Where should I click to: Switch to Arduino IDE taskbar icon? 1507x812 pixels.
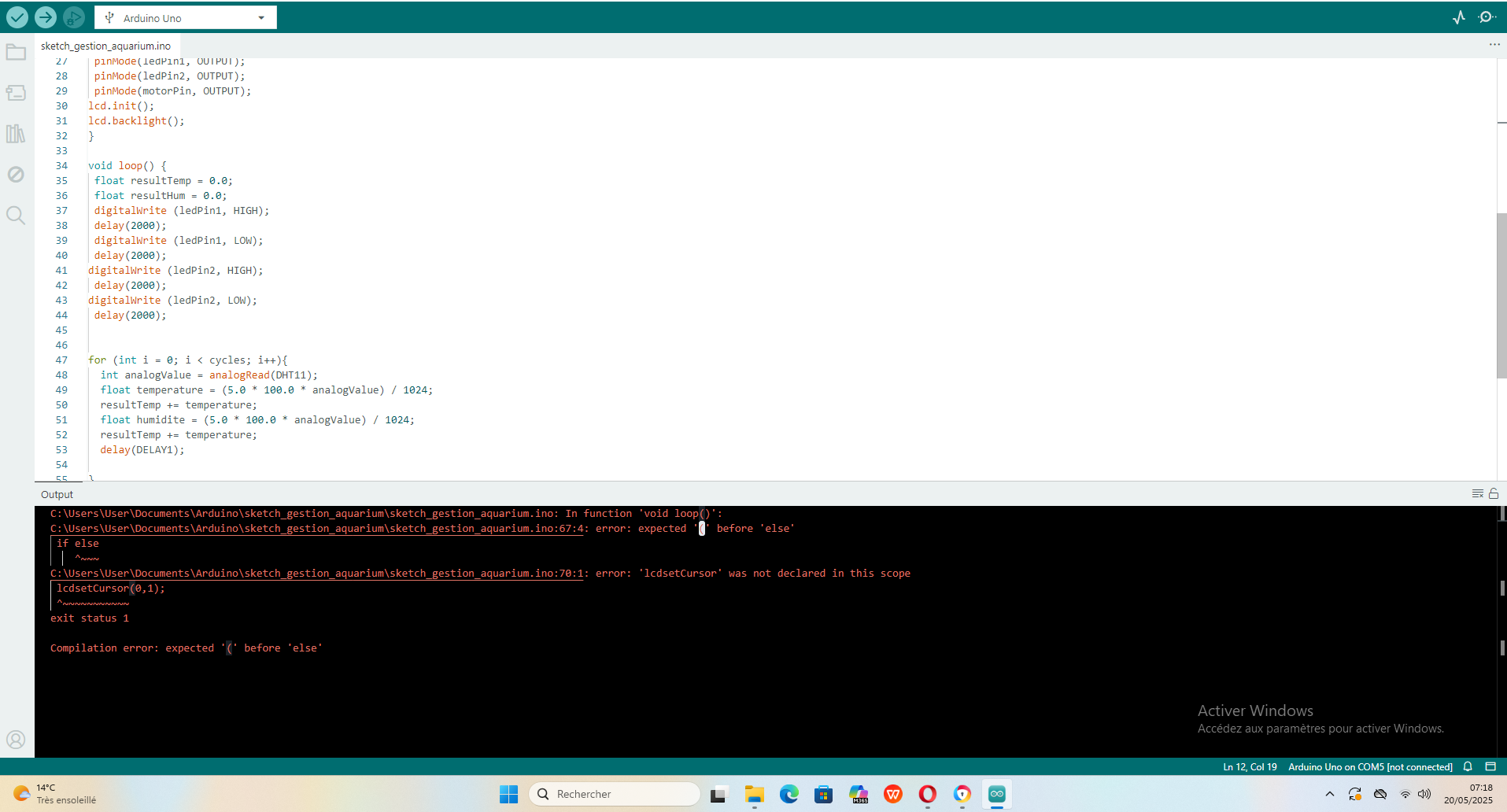pos(997,794)
